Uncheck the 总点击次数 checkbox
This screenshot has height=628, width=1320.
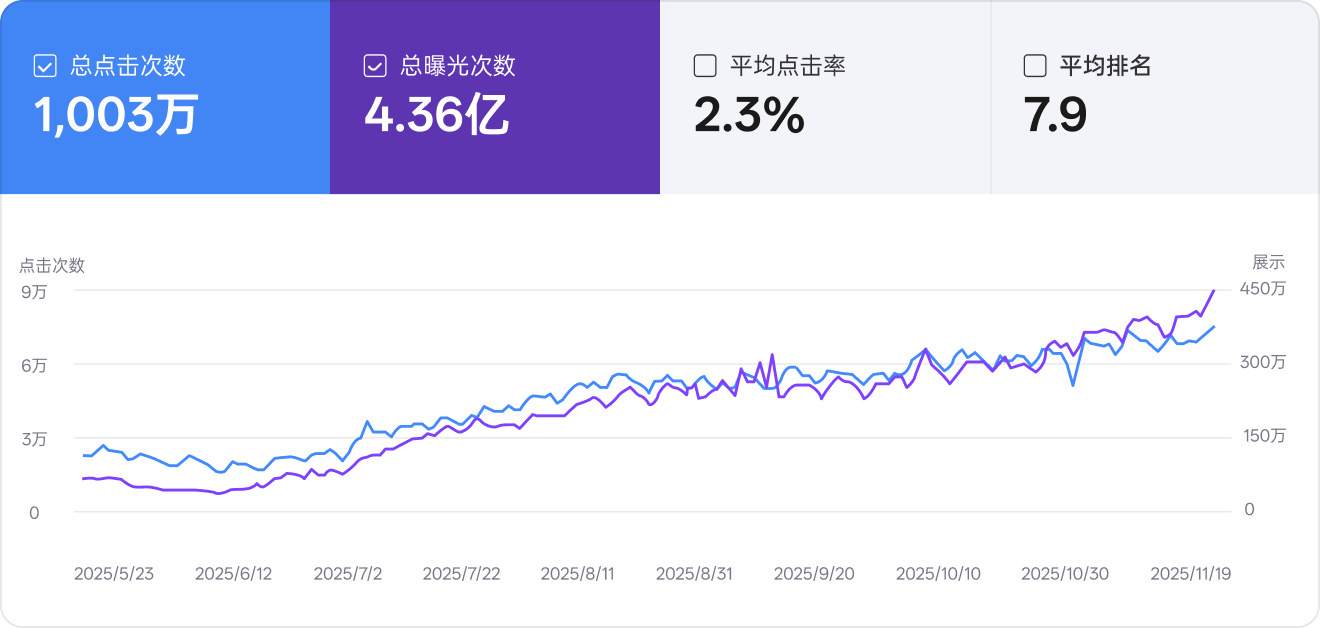pyautogui.click(x=44, y=66)
